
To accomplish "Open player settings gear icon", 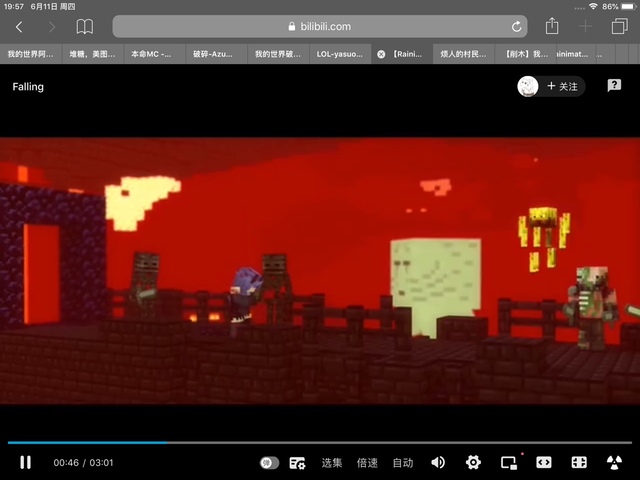I will 473,462.
